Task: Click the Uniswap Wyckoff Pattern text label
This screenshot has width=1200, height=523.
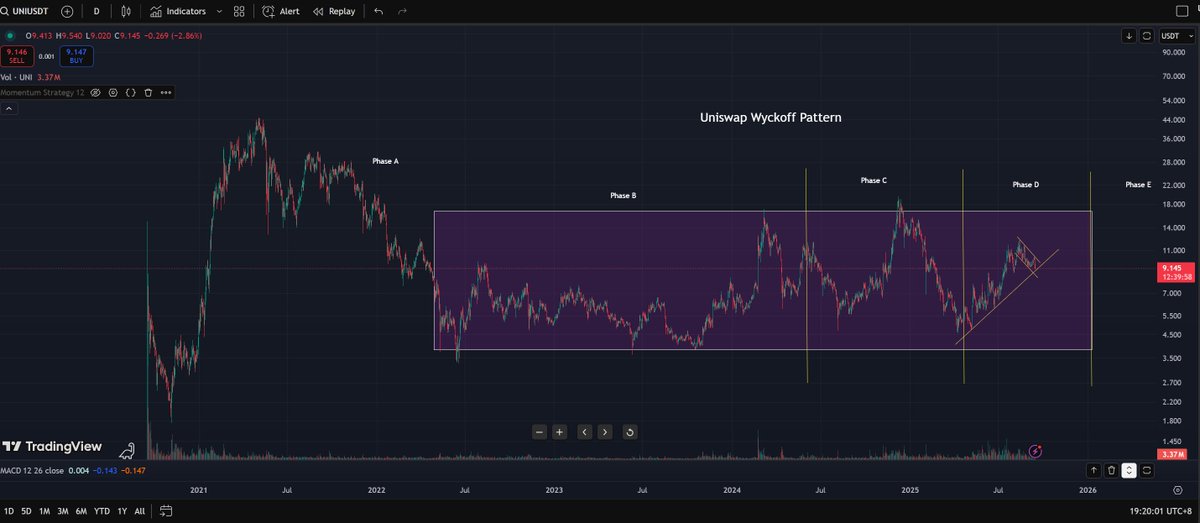Action: pyautogui.click(x=770, y=117)
